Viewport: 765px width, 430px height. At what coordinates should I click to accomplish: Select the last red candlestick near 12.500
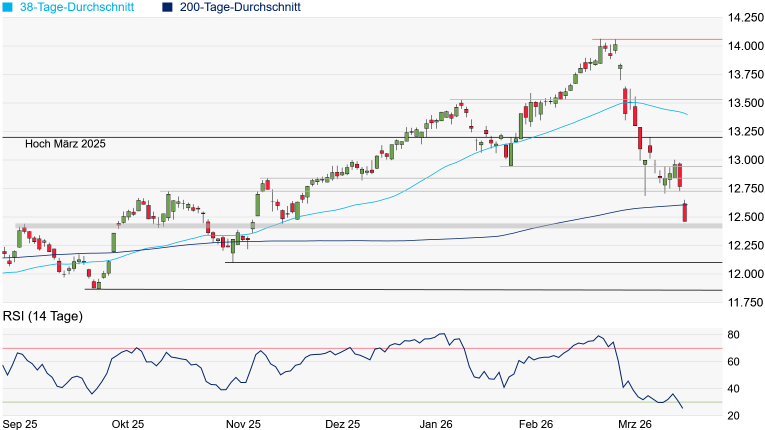coord(685,212)
